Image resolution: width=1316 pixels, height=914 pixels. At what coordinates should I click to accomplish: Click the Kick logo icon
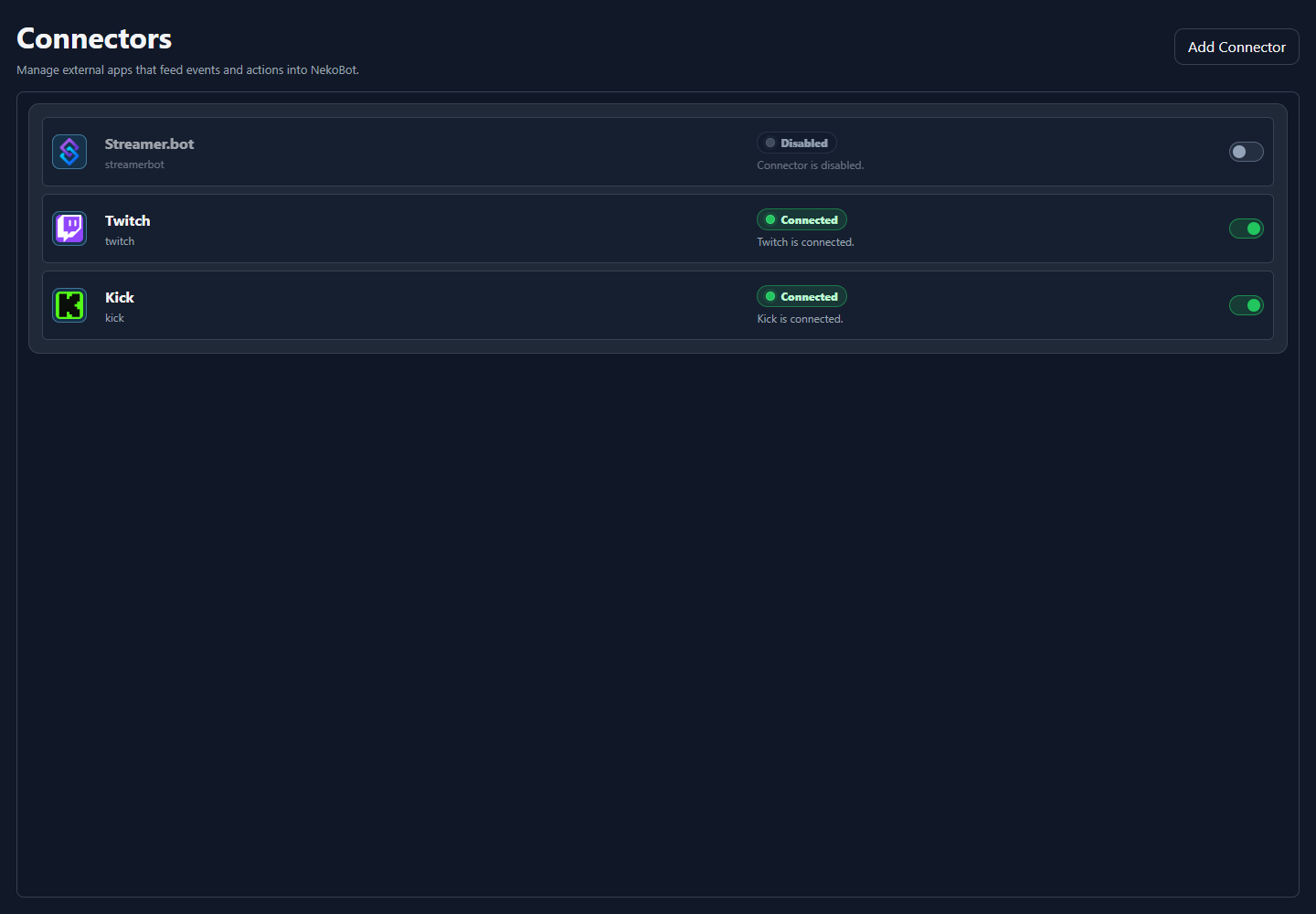click(x=69, y=305)
